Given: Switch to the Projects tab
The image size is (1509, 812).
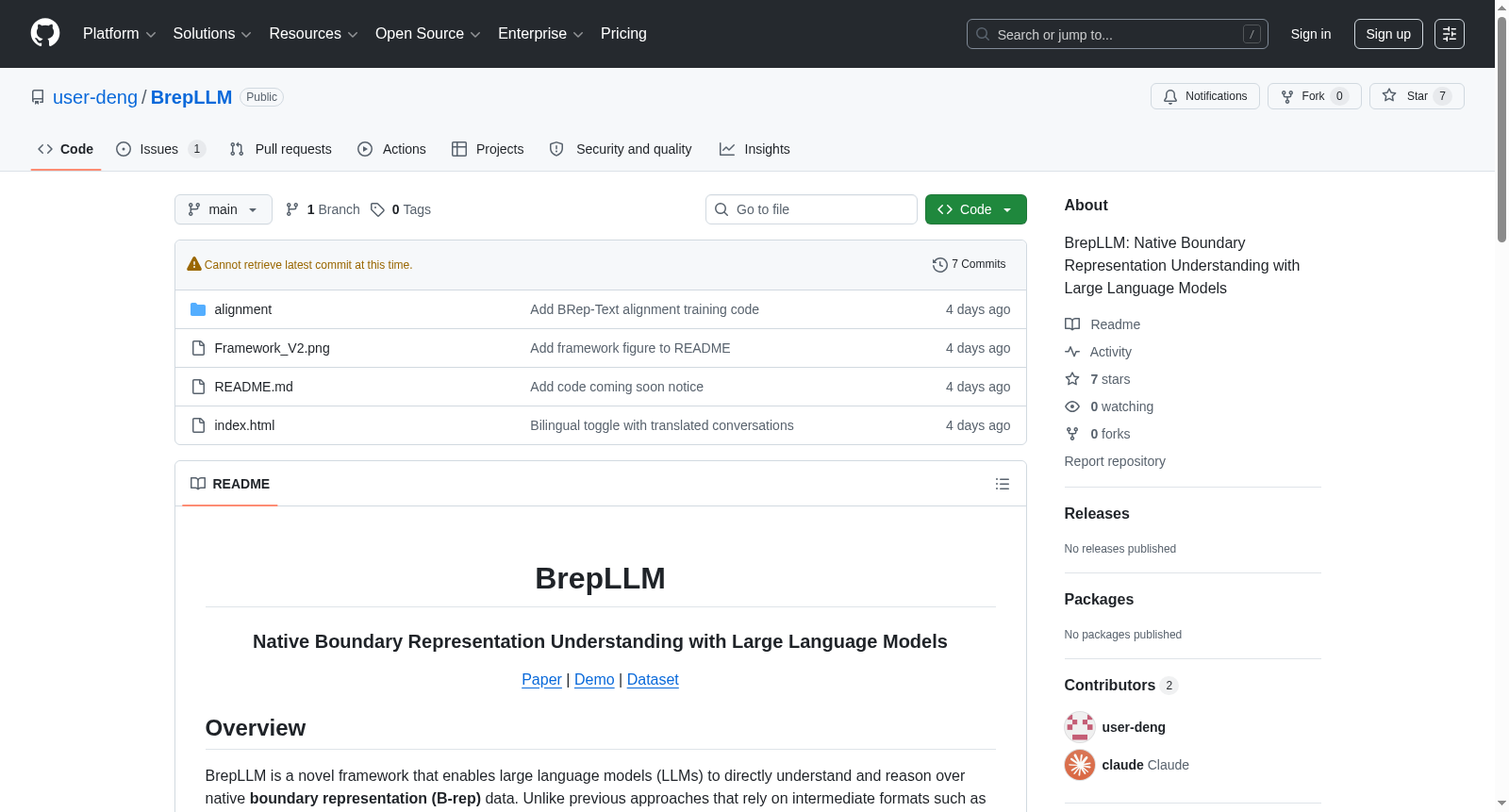Looking at the screenshot, I should coord(488,149).
